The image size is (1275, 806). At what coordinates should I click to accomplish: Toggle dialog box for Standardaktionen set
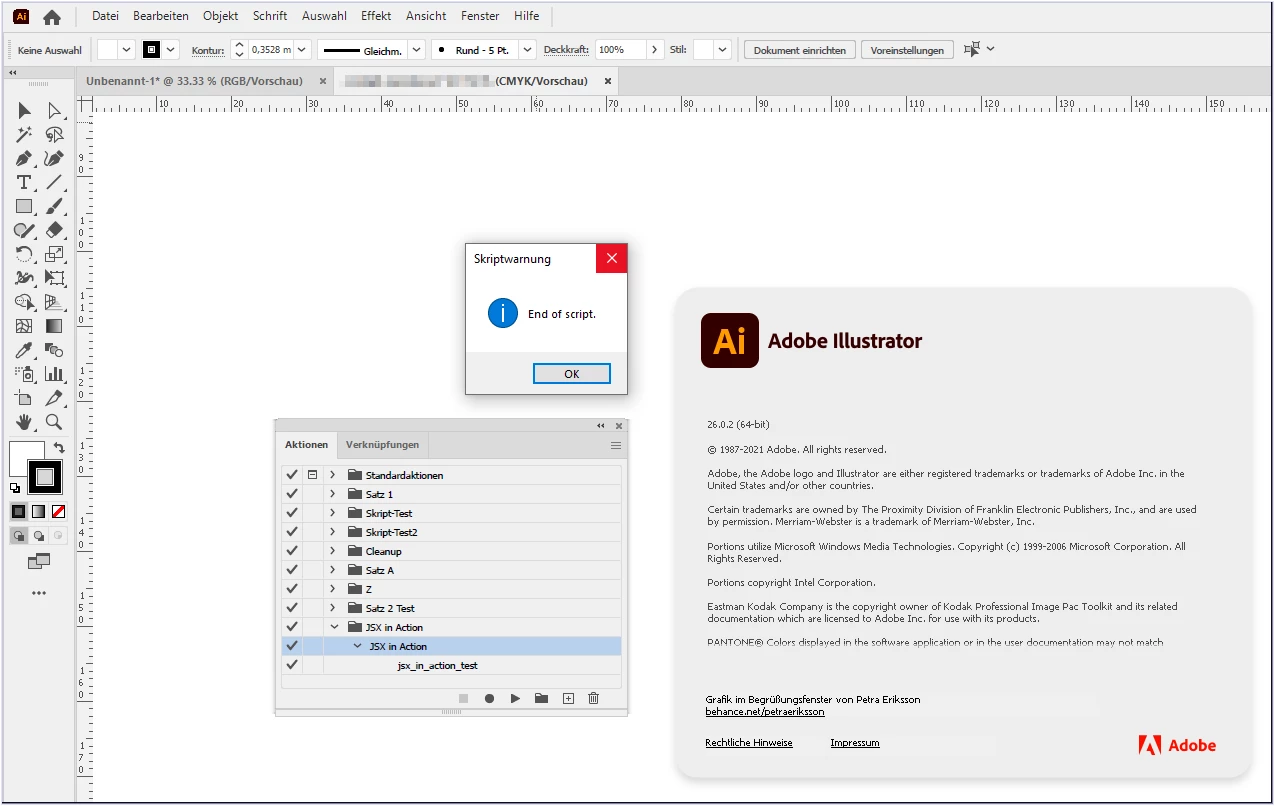point(312,475)
